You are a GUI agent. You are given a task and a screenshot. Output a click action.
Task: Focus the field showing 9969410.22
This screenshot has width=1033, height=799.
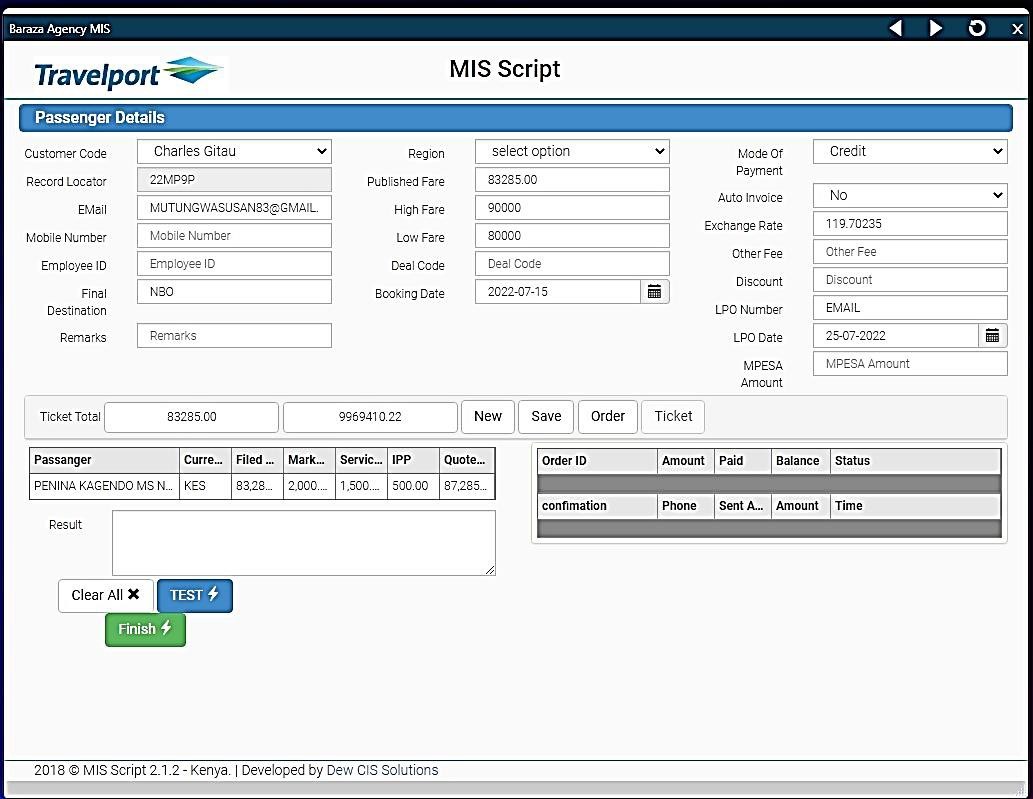click(x=370, y=417)
